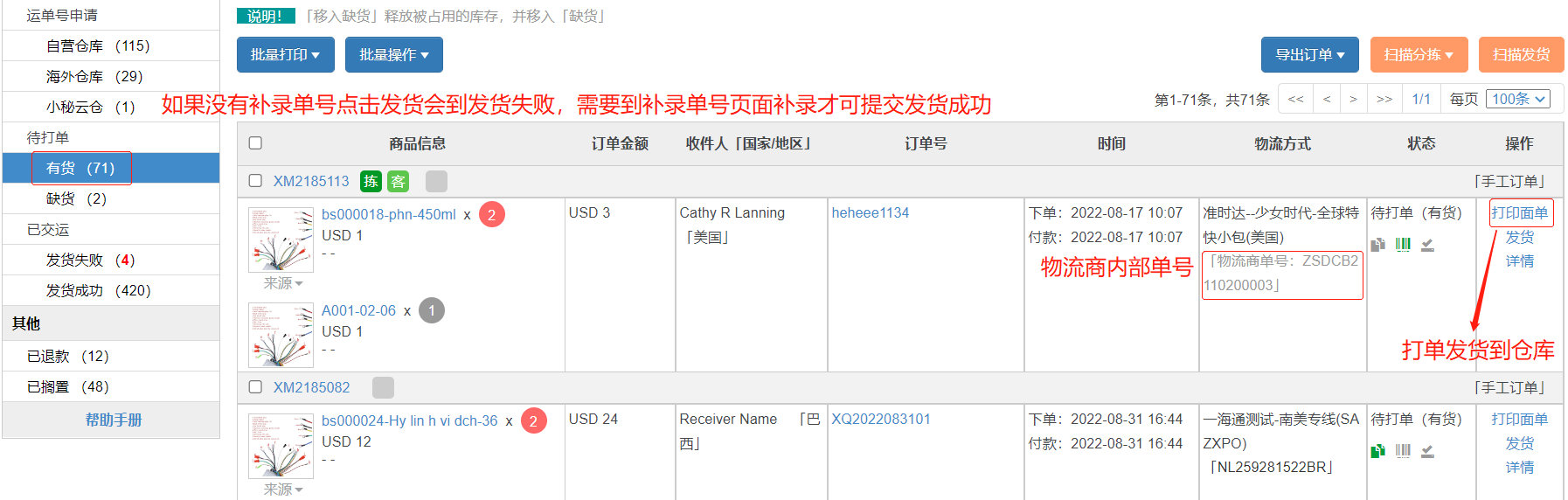Click 详情 for heheee1134 order

click(1520, 260)
